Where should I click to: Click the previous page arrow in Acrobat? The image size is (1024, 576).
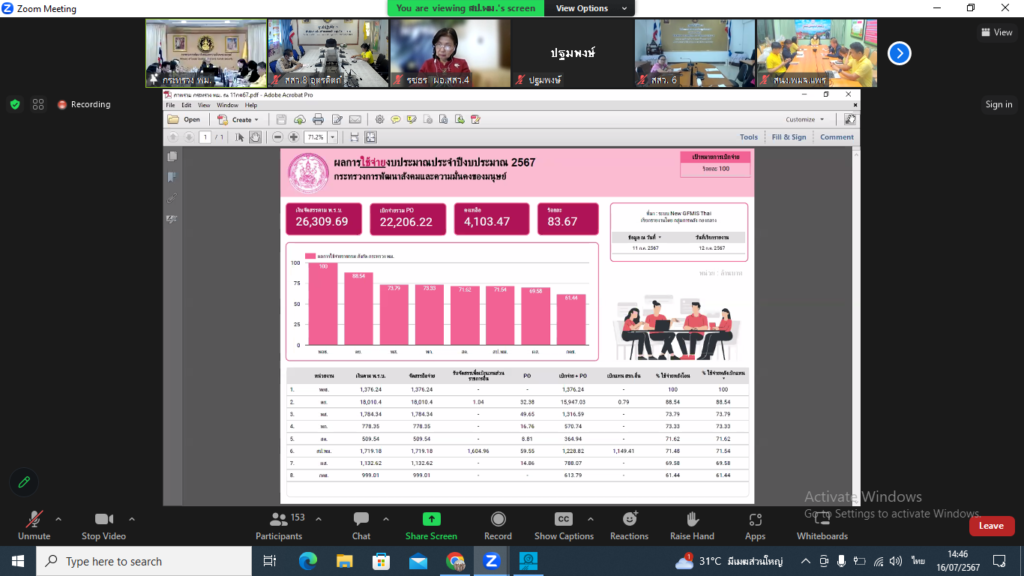pos(173,137)
